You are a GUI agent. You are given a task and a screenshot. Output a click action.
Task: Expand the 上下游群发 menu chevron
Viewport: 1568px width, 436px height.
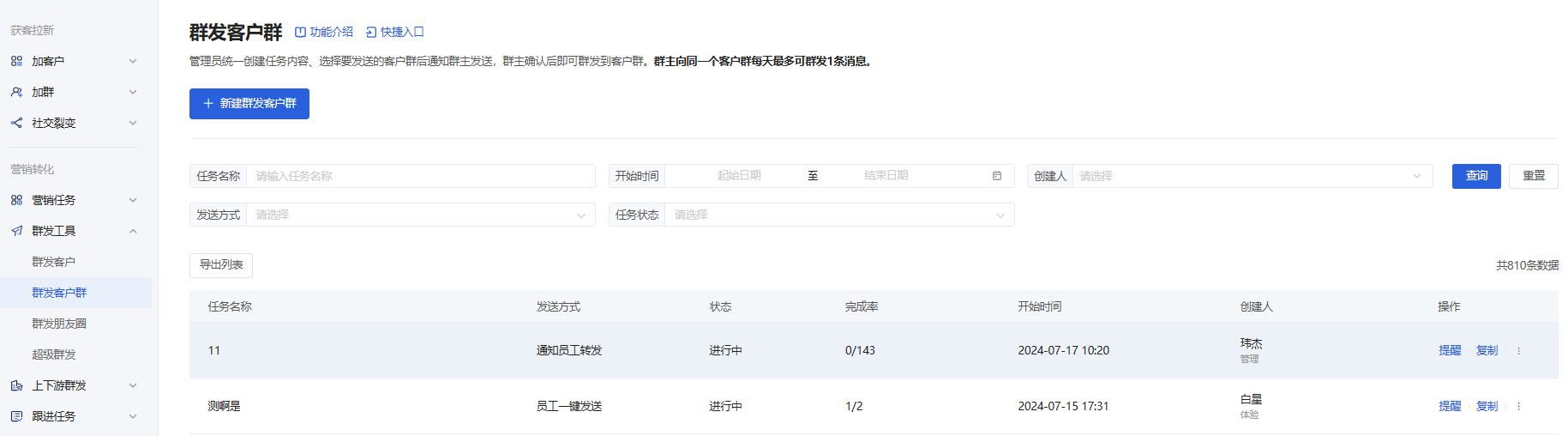coord(133,385)
